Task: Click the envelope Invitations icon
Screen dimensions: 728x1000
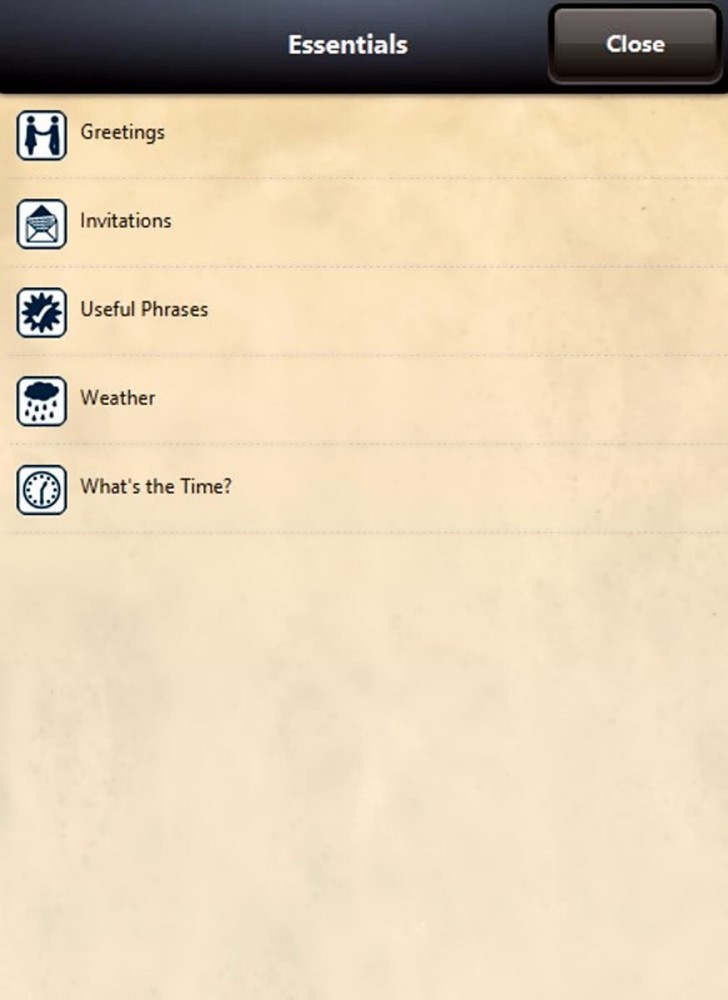Action: [x=41, y=223]
